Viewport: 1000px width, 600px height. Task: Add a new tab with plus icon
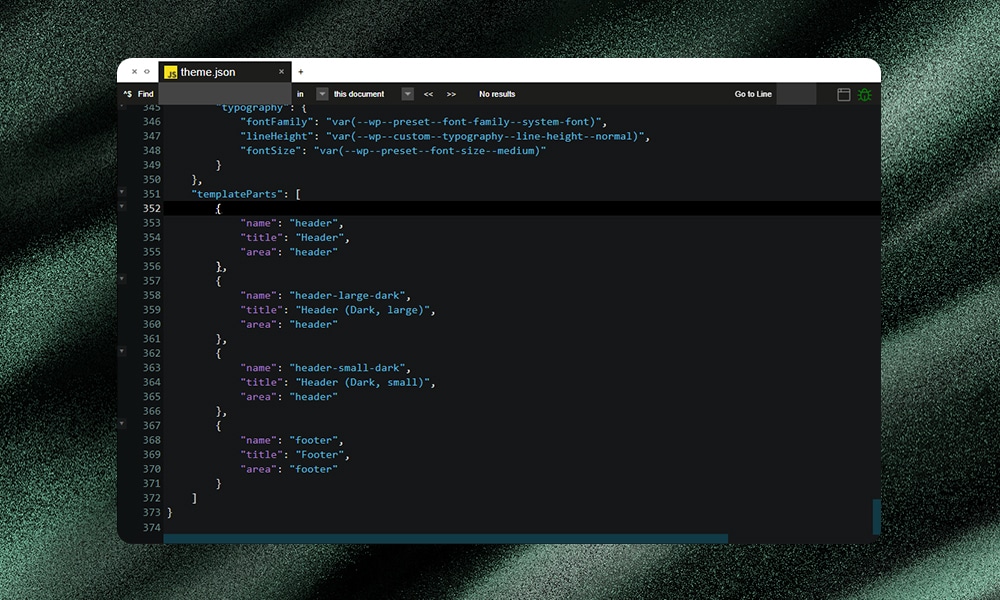(300, 72)
